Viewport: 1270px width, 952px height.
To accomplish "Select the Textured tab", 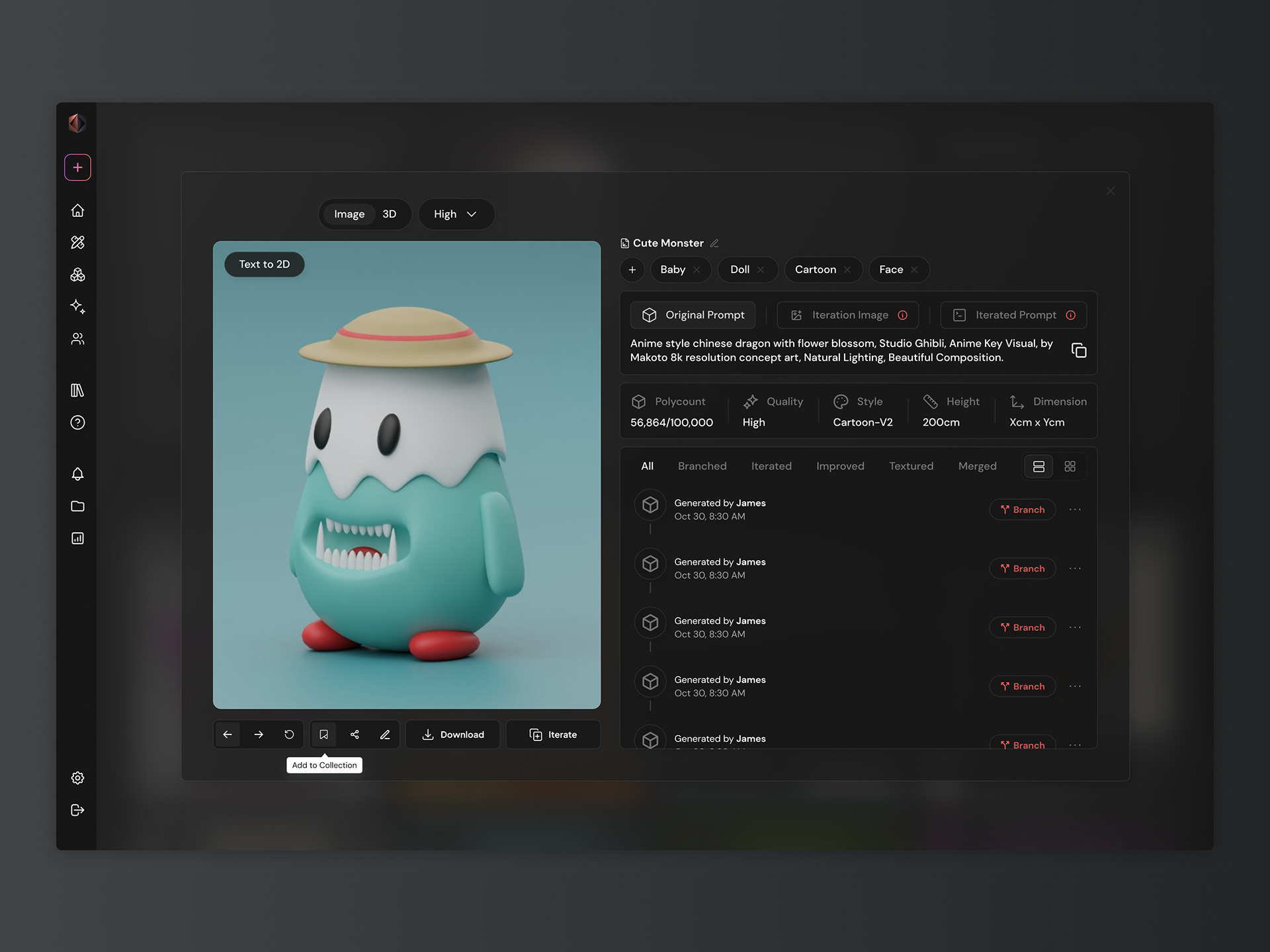I will click(911, 467).
